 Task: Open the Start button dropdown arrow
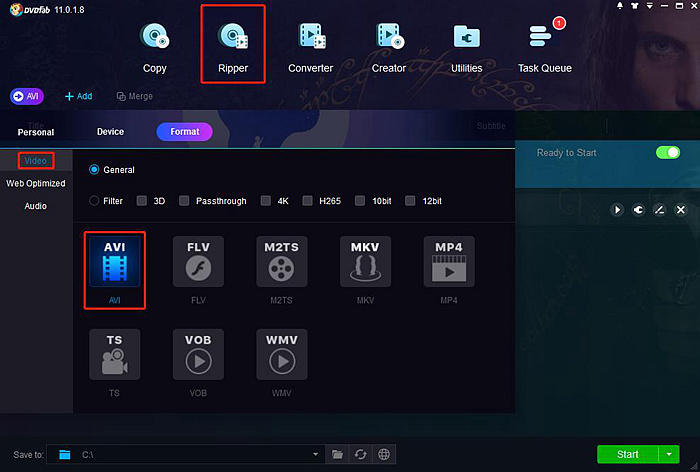669,455
